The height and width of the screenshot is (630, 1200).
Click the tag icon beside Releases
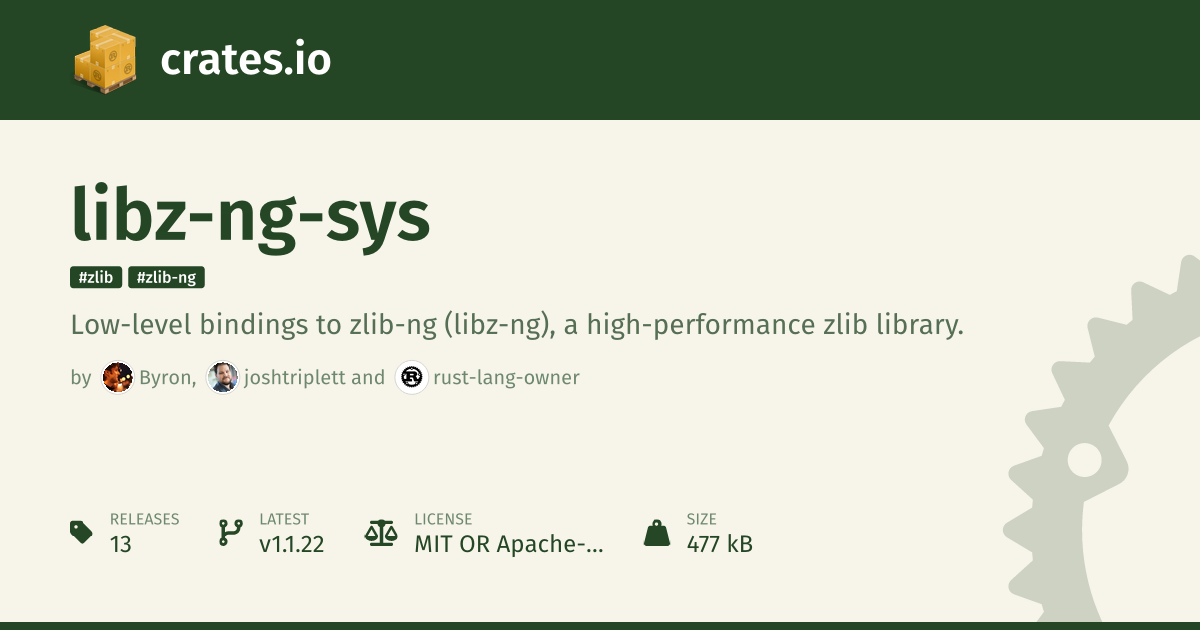(82, 532)
